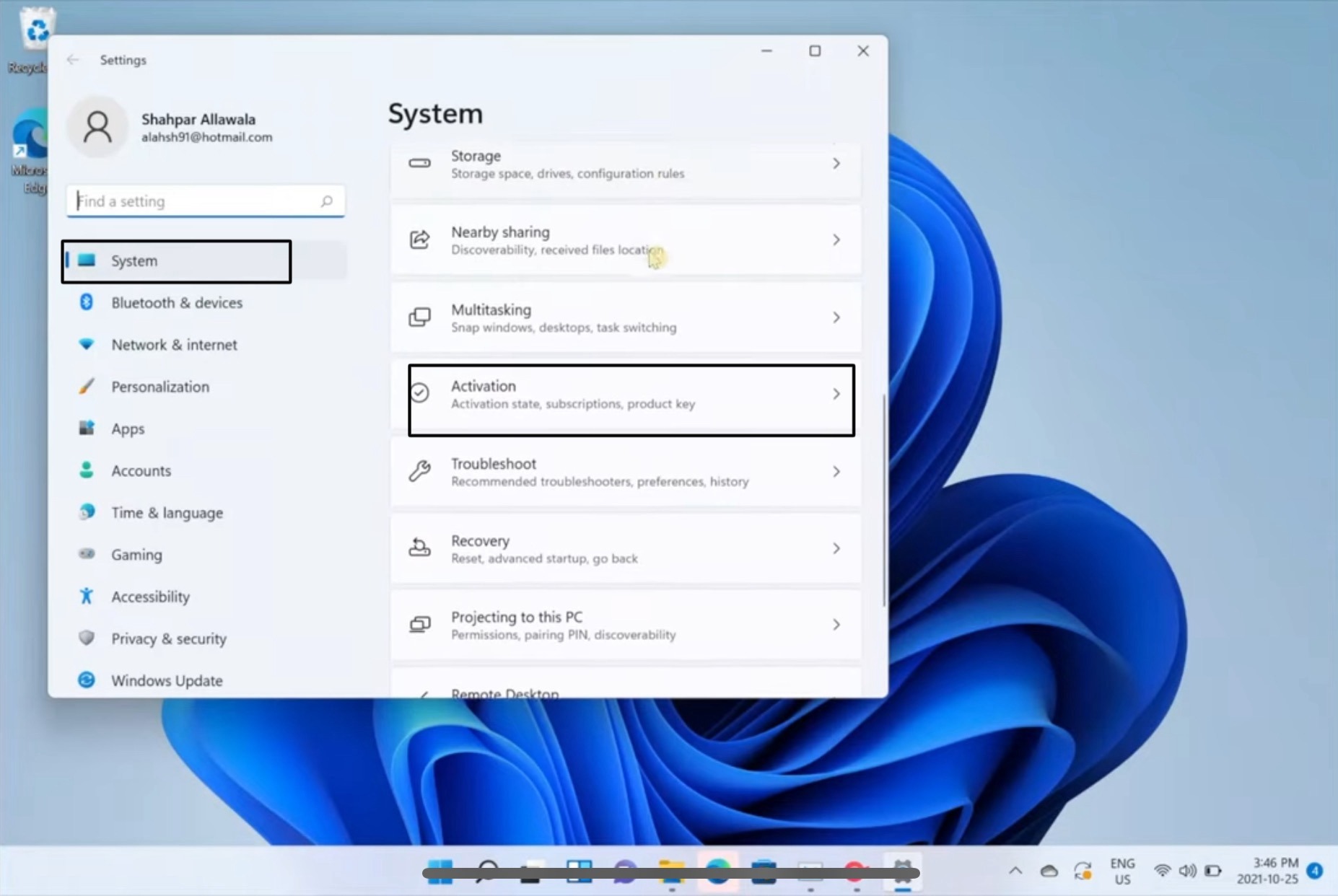Expand the Storage row chevron
Viewport: 1338px width, 896px height.
coord(836,164)
